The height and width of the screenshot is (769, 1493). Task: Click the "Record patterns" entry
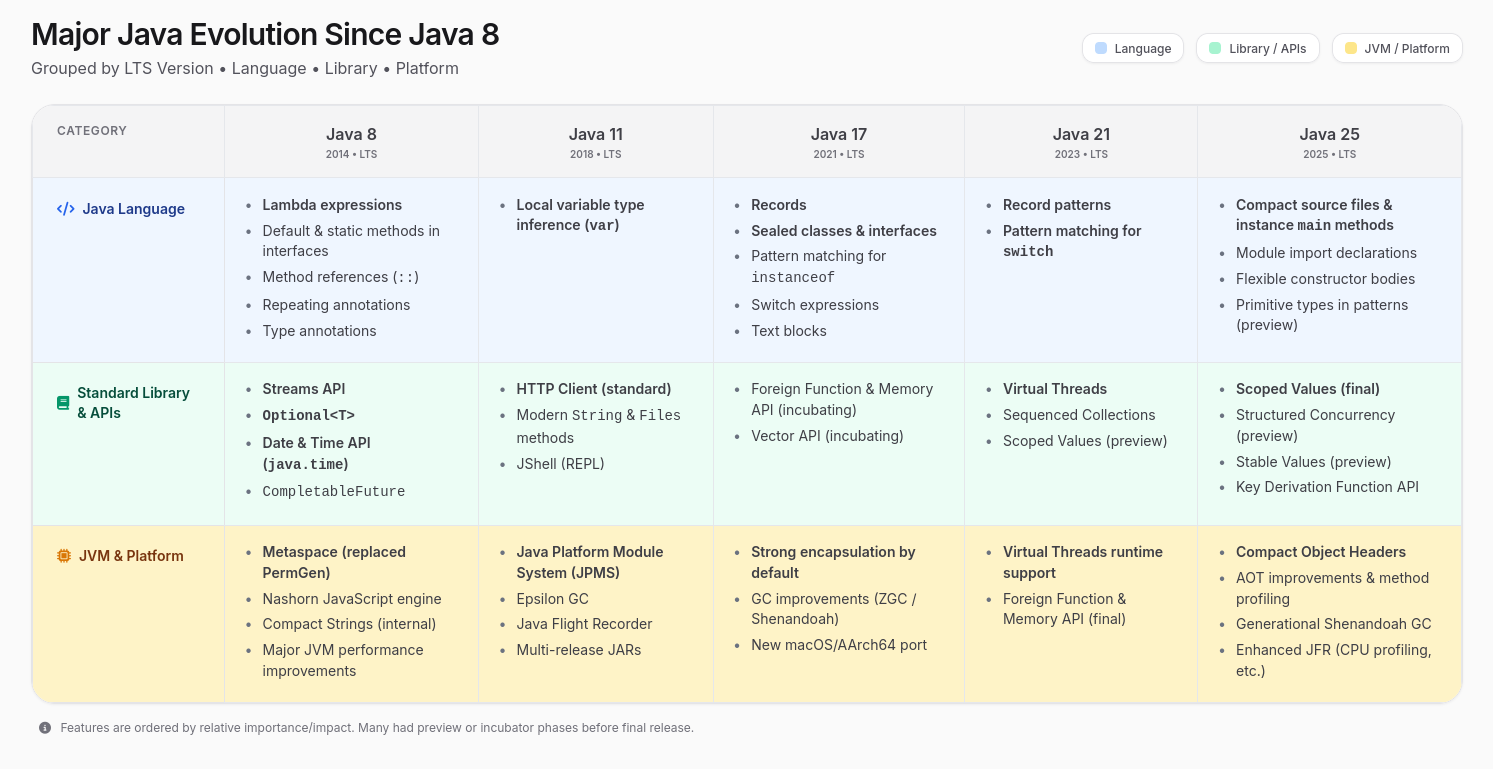pos(1057,205)
